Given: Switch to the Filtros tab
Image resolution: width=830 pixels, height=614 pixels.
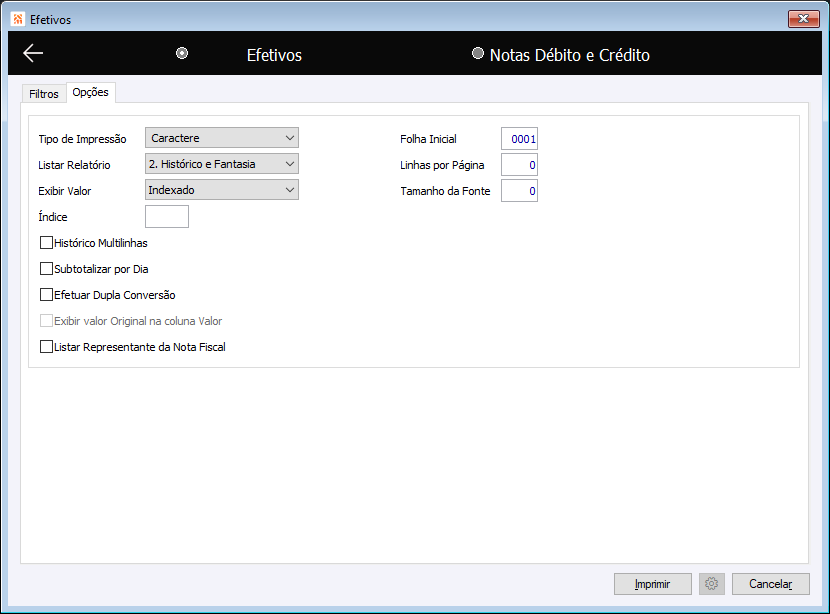Looking at the screenshot, I should point(44,94).
